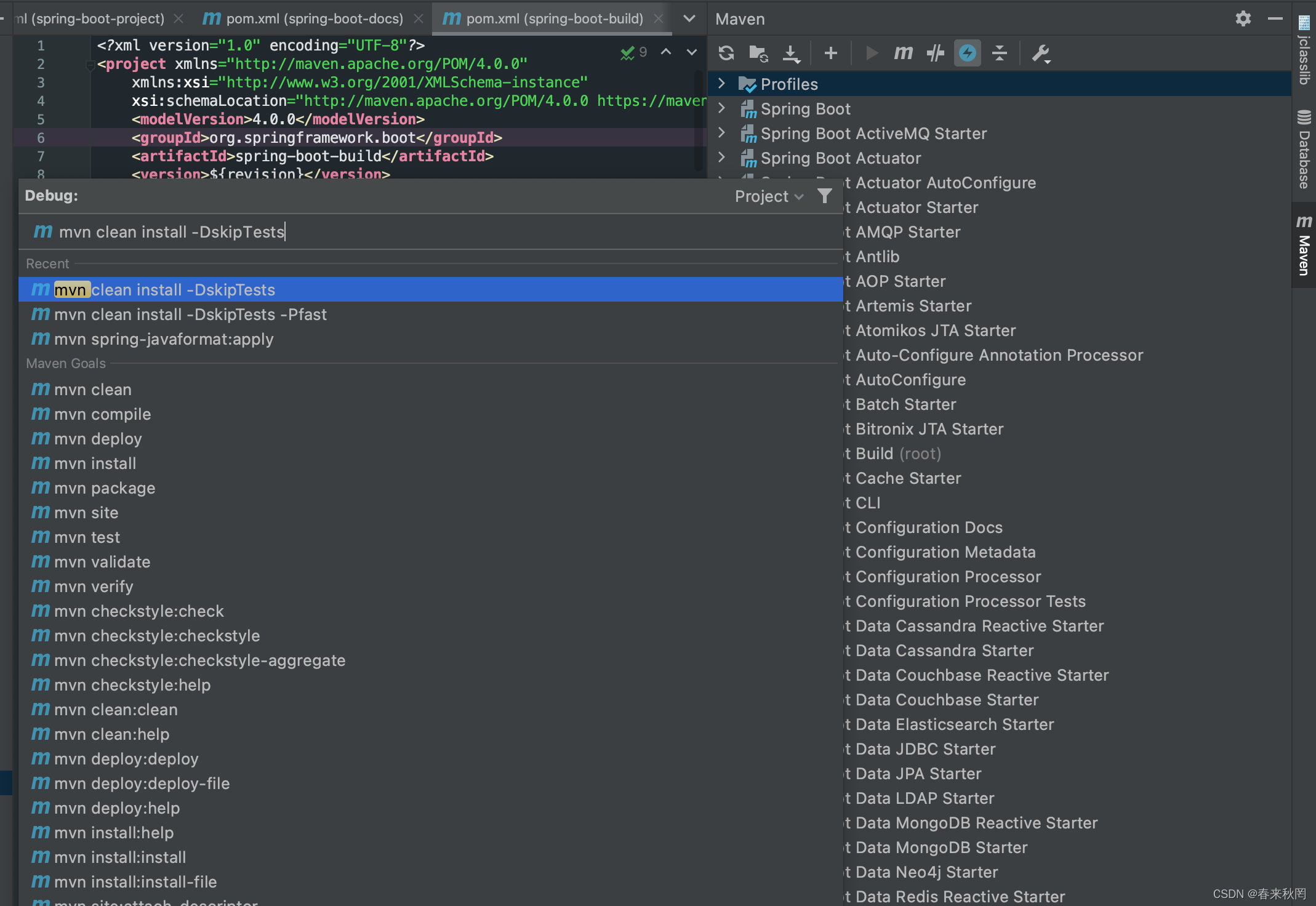This screenshot has height=906, width=1316.
Task: Open Maven Settings wrench icon
Action: tap(1041, 54)
